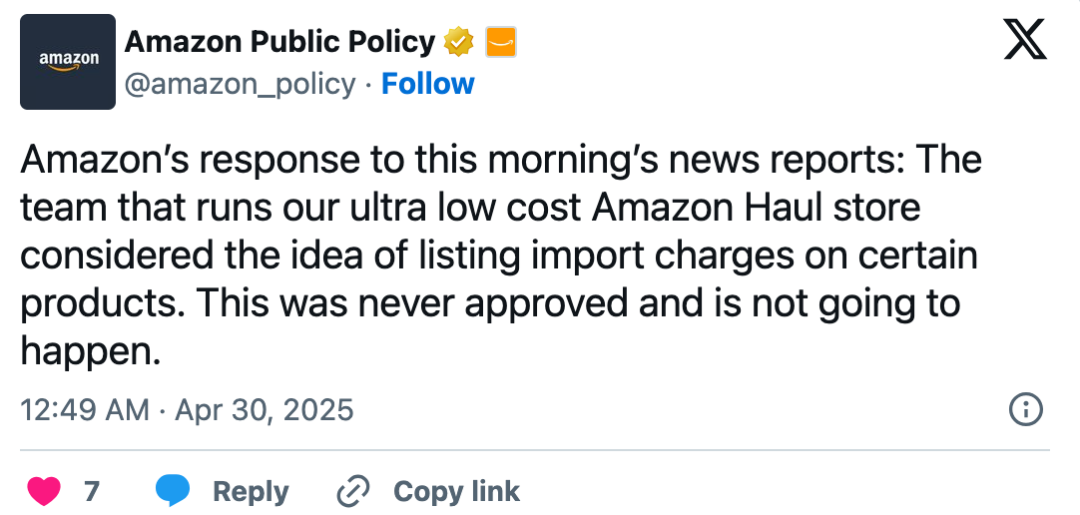
Task: Open the Amazon profile avatar
Action: tap(68, 62)
